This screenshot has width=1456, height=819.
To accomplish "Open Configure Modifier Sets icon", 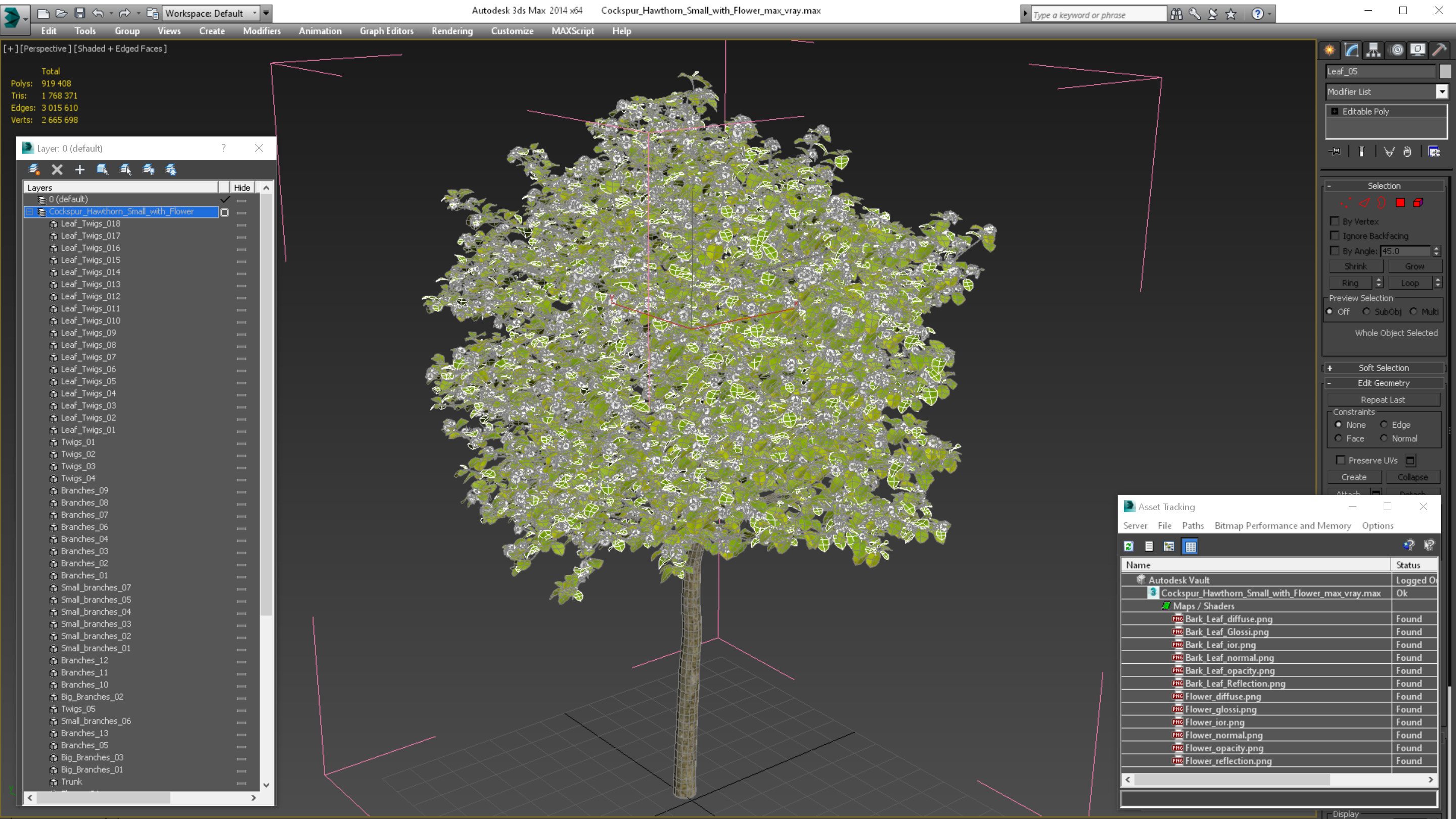I will tap(1434, 152).
